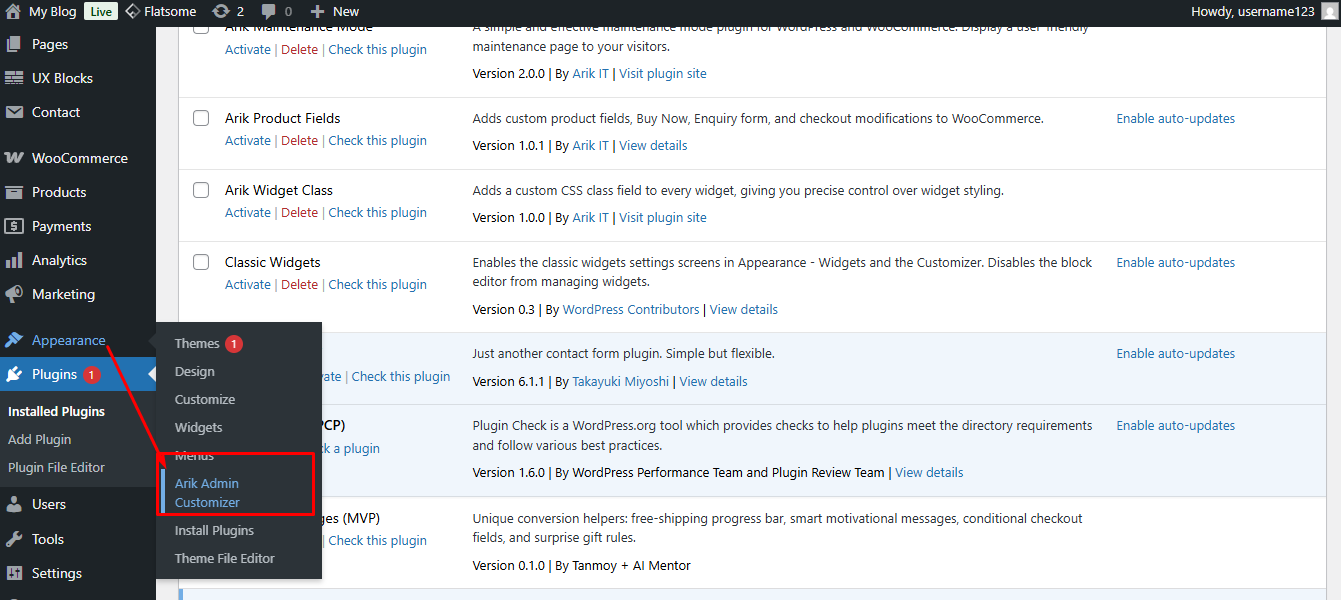Click the home icon beside My Blog
The width and height of the screenshot is (1341, 600).
[x=13, y=12]
